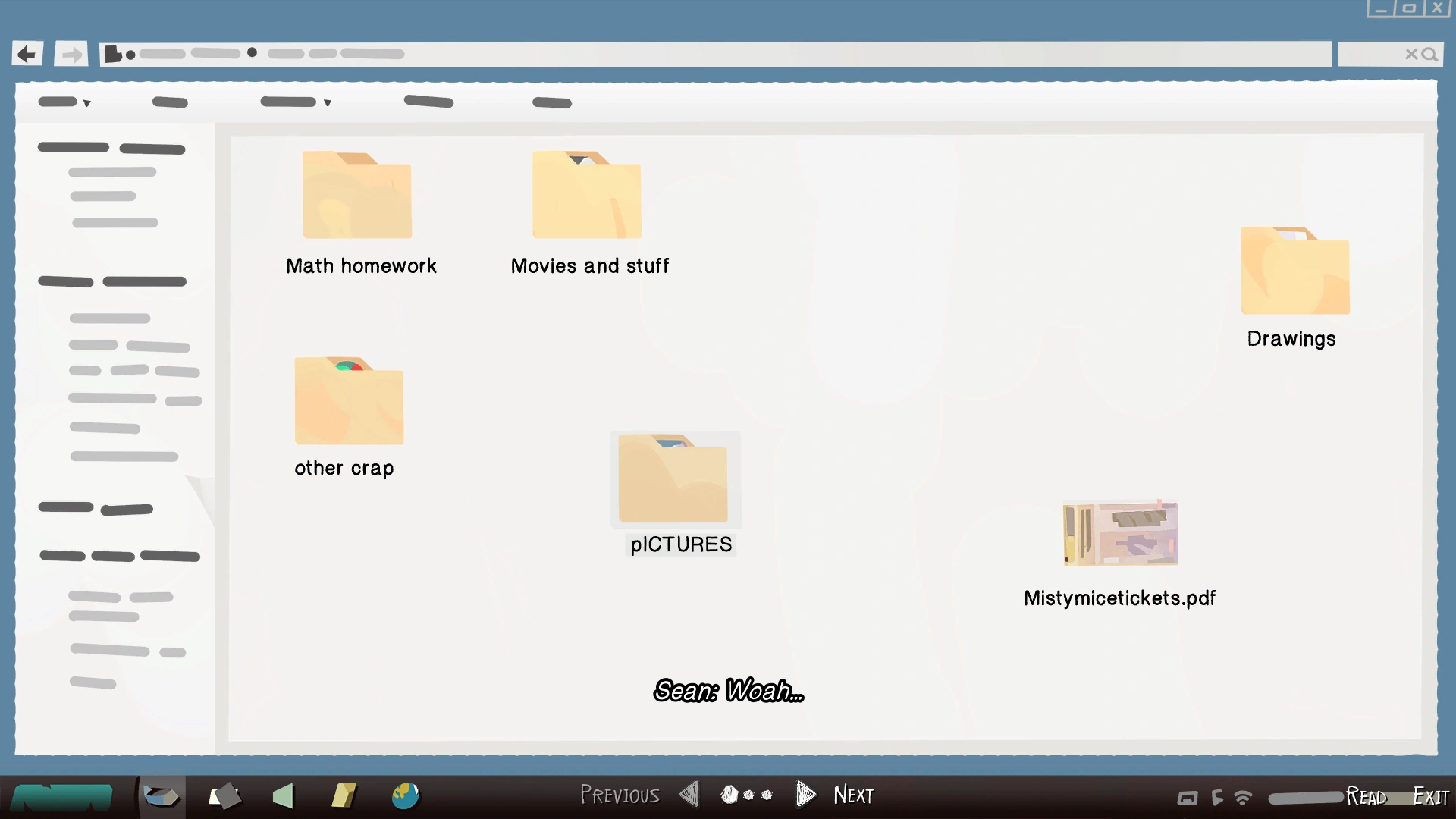Viewport: 1456px width, 819px height.
Task: Open the other crap folder
Action: pos(349,402)
